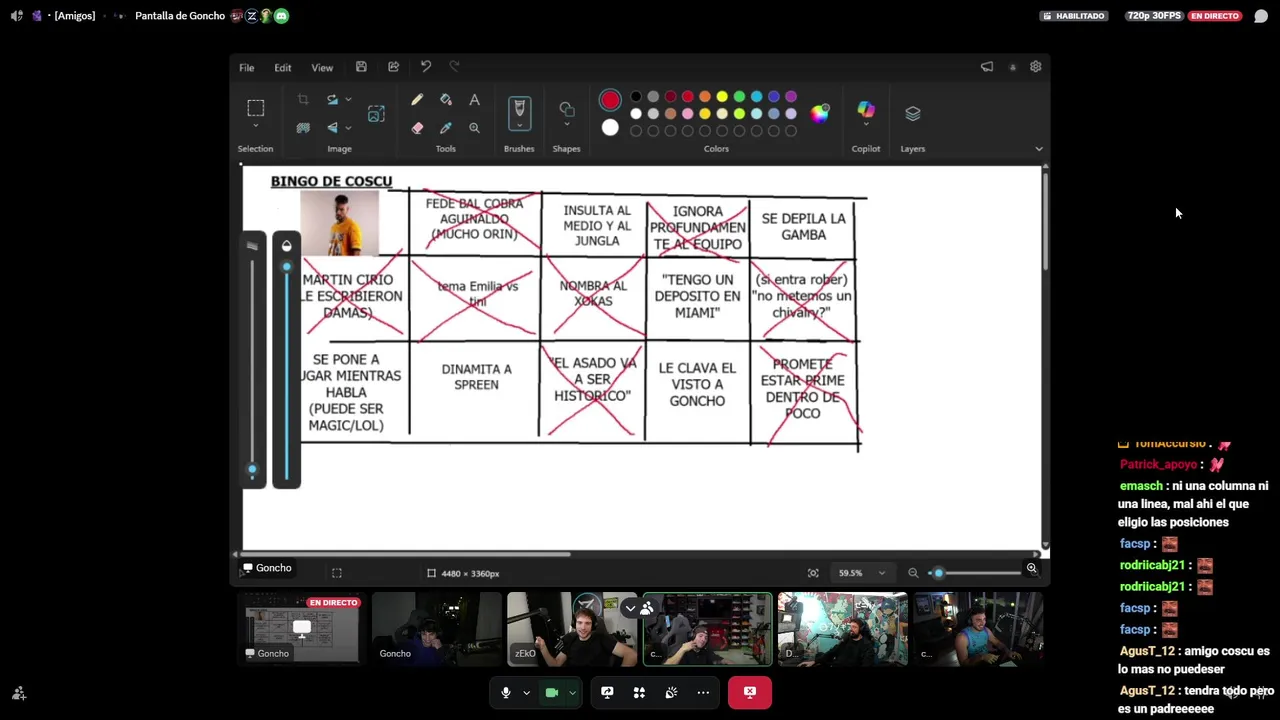
Task: Undo the last Paint action
Action: 425,67
